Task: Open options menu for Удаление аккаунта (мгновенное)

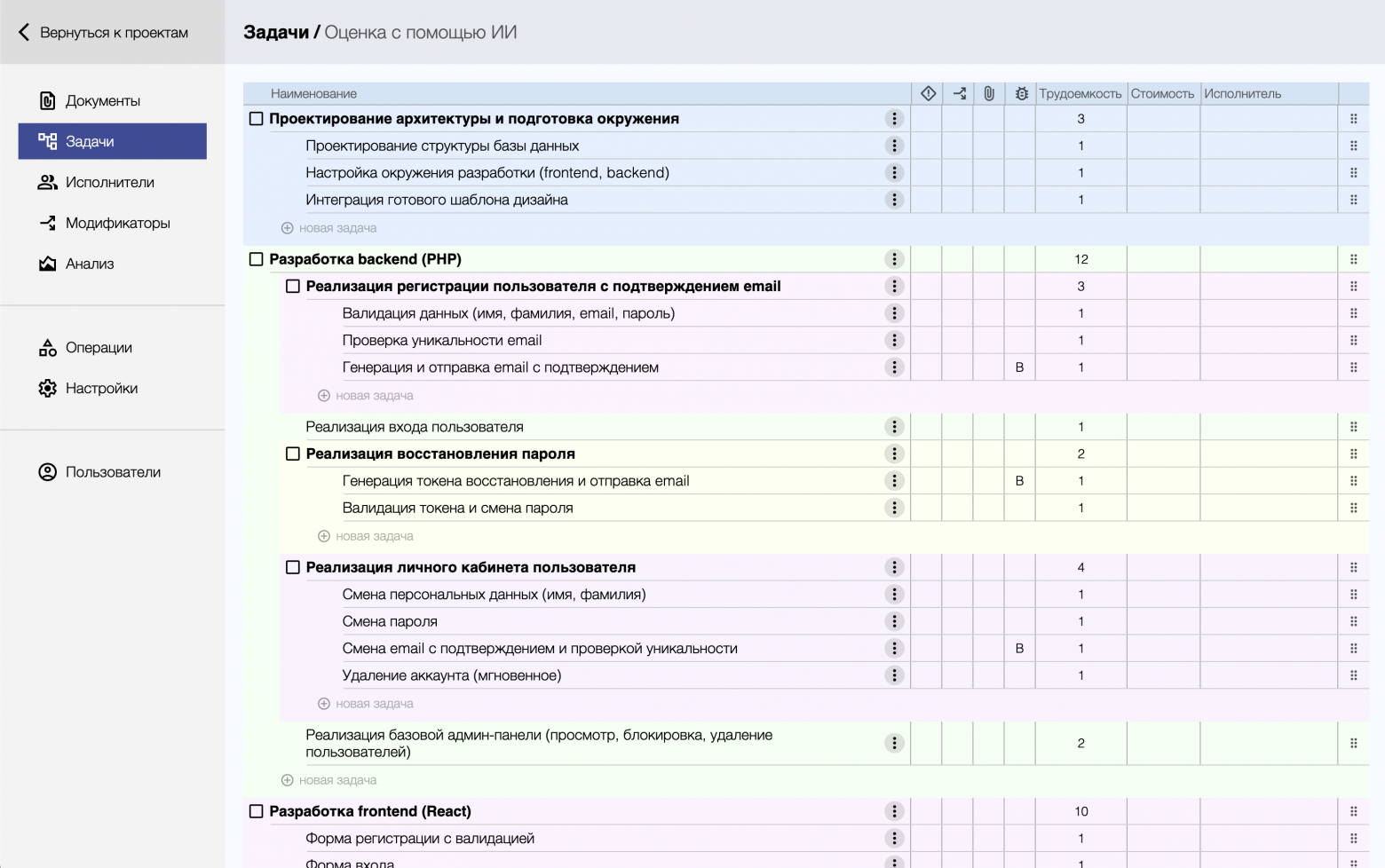Action: (x=894, y=675)
